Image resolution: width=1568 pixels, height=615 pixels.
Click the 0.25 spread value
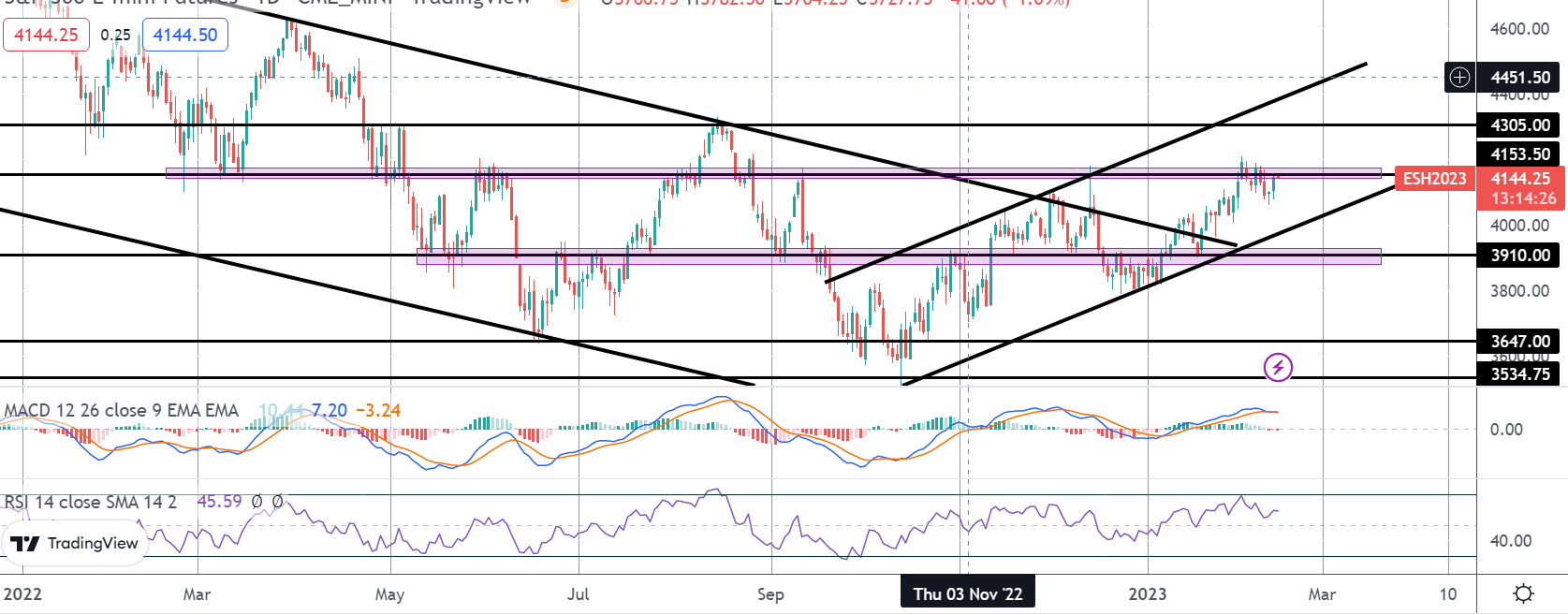(x=115, y=35)
